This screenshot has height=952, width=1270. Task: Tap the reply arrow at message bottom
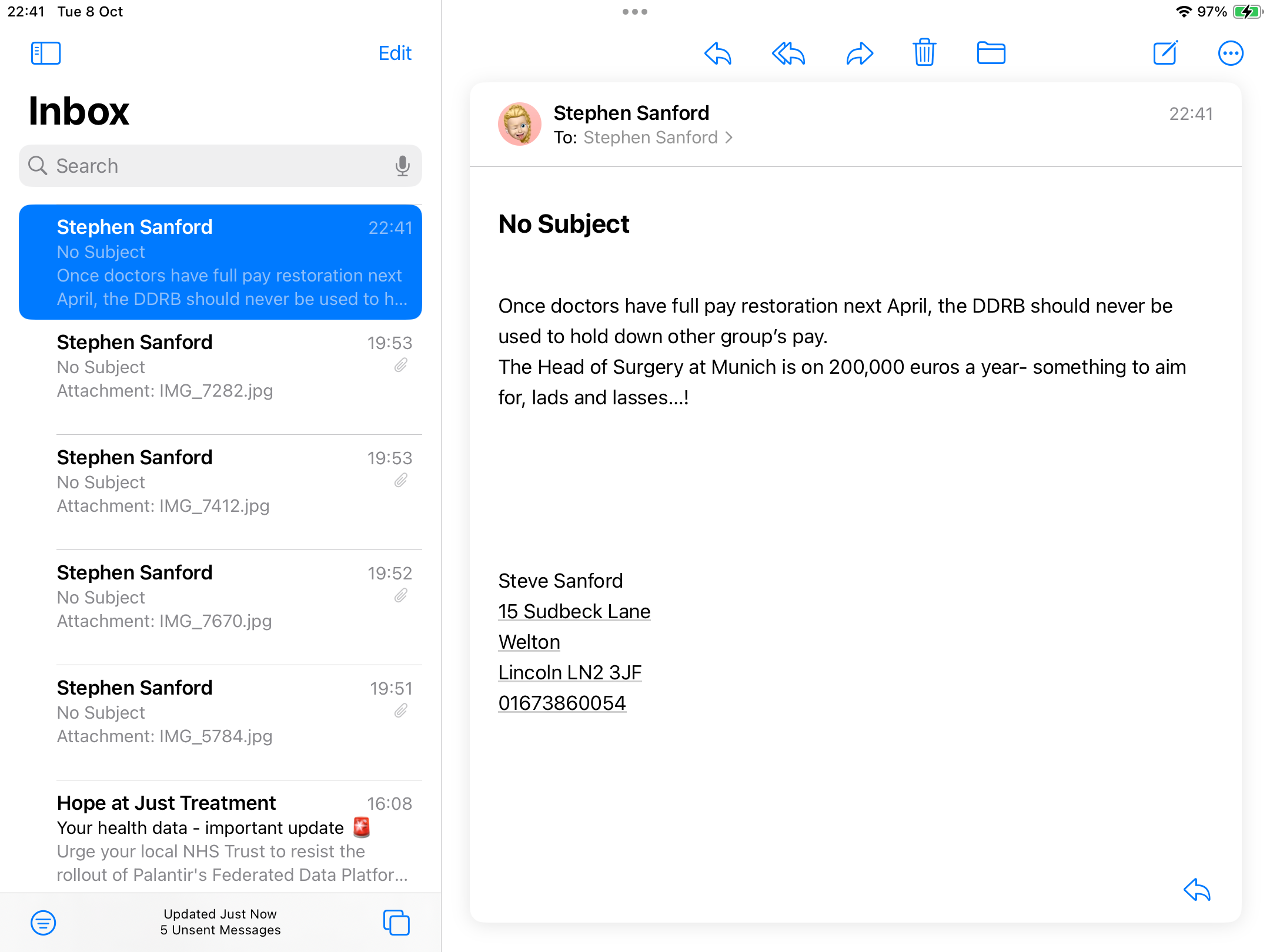[1197, 890]
